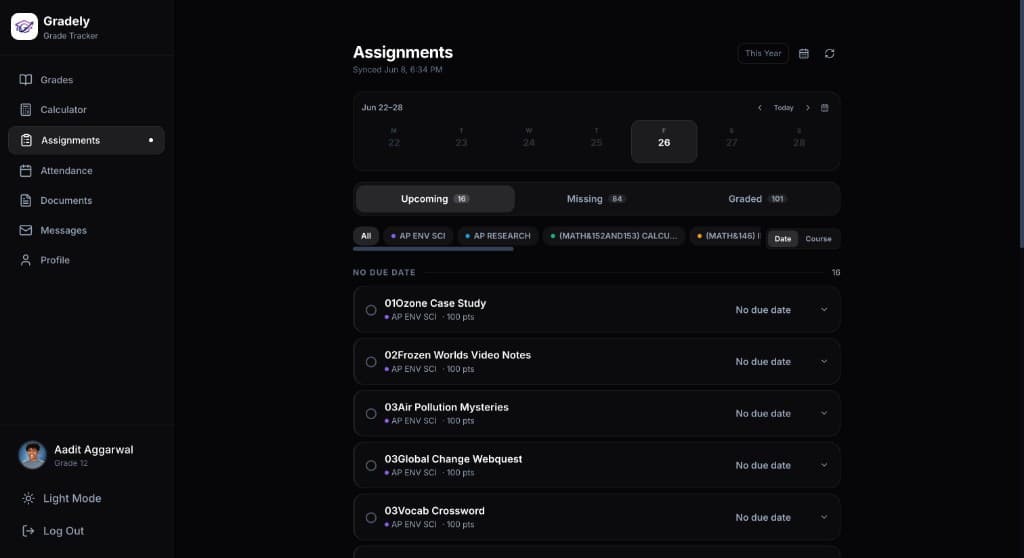Viewport: 1024px width, 558px height.
Task: Switch to the Upcoming tab
Action: click(435, 199)
